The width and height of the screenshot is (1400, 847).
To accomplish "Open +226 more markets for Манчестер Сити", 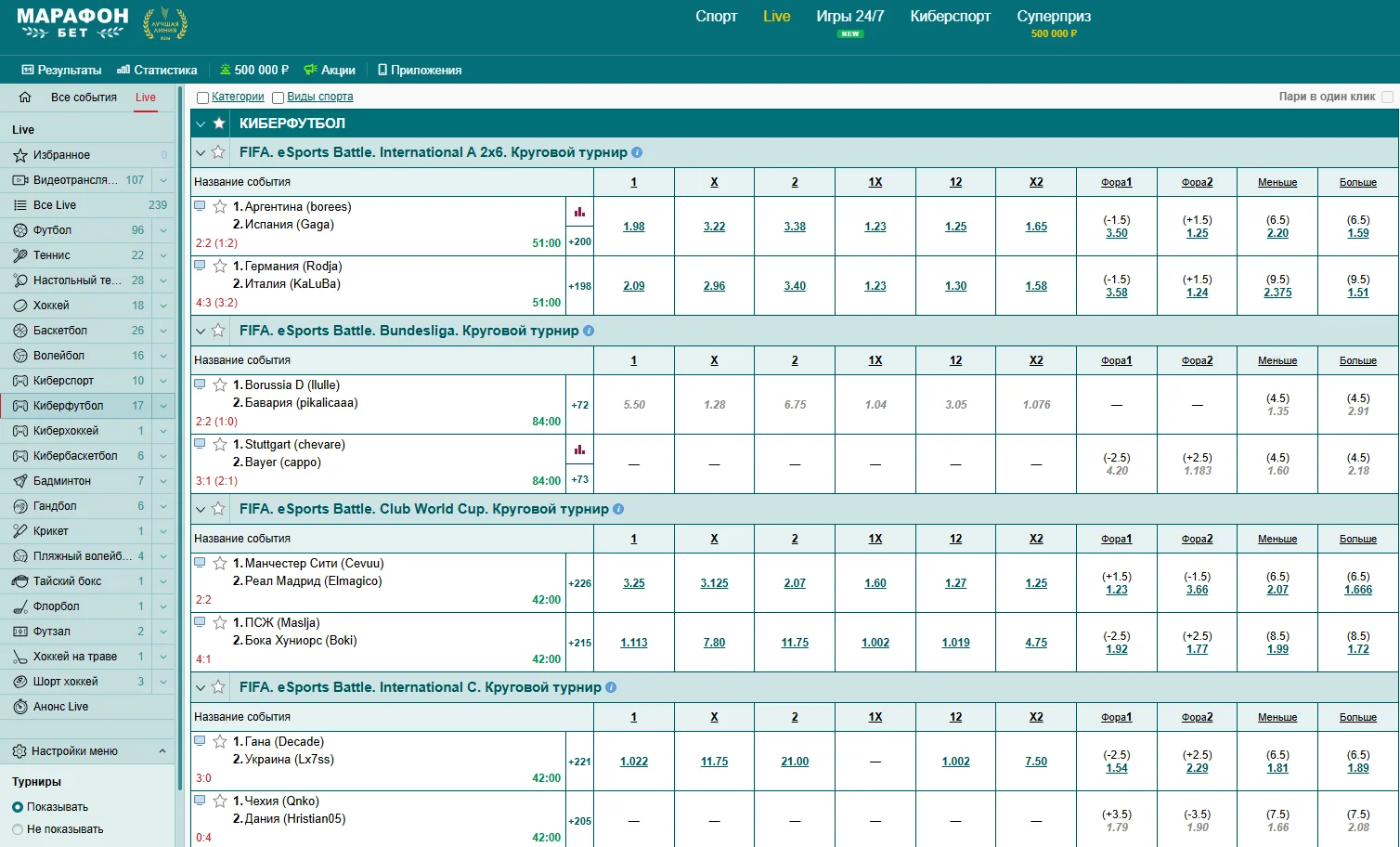I will pos(579,583).
